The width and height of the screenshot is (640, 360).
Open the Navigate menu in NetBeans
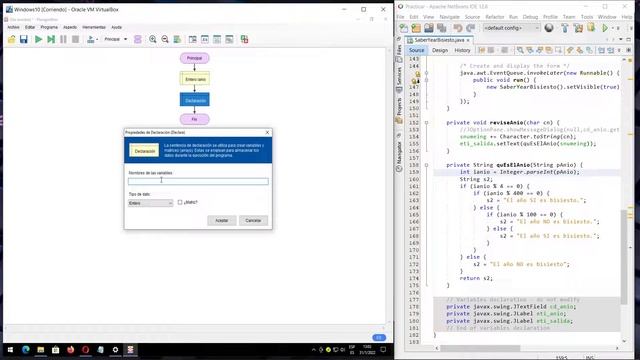[x=449, y=17]
